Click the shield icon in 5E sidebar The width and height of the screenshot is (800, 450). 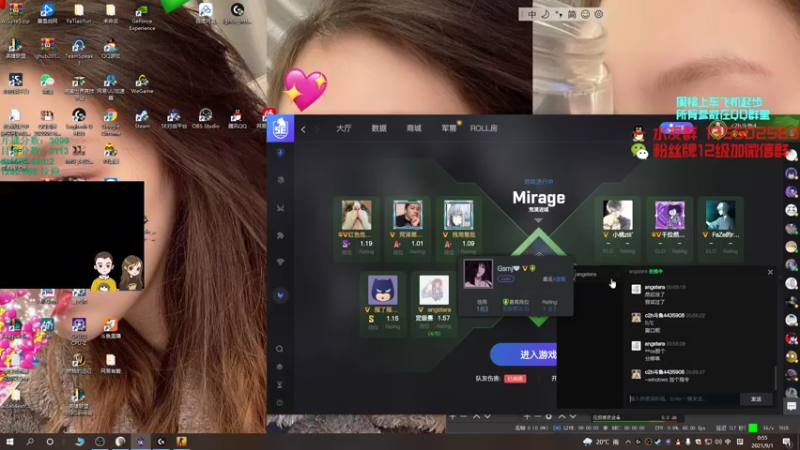[280, 153]
